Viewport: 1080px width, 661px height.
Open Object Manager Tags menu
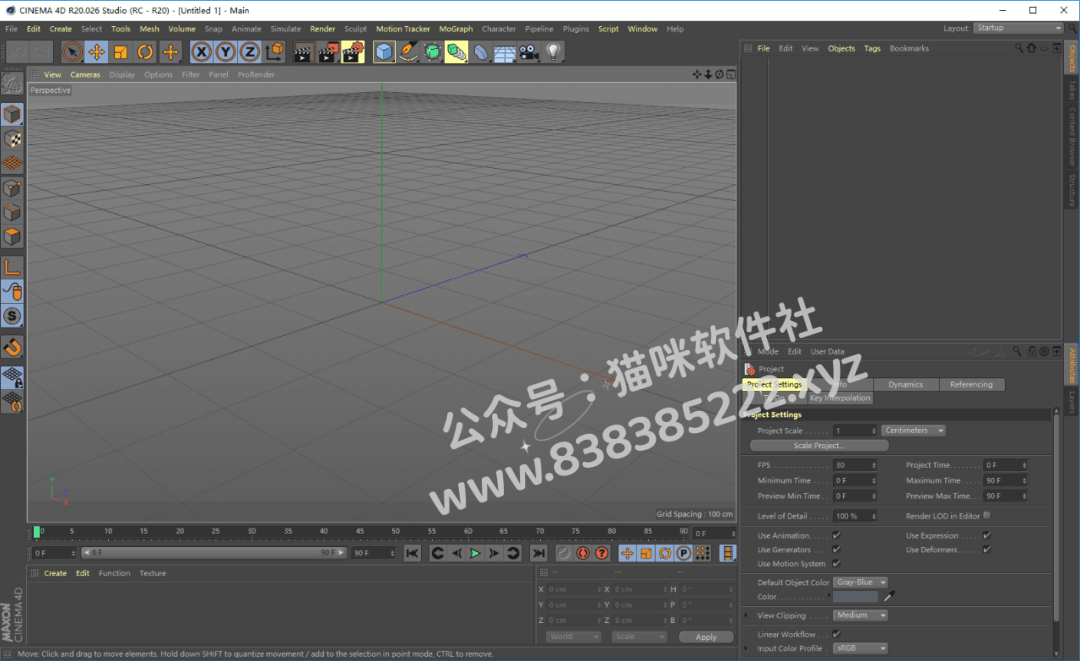point(872,48)
